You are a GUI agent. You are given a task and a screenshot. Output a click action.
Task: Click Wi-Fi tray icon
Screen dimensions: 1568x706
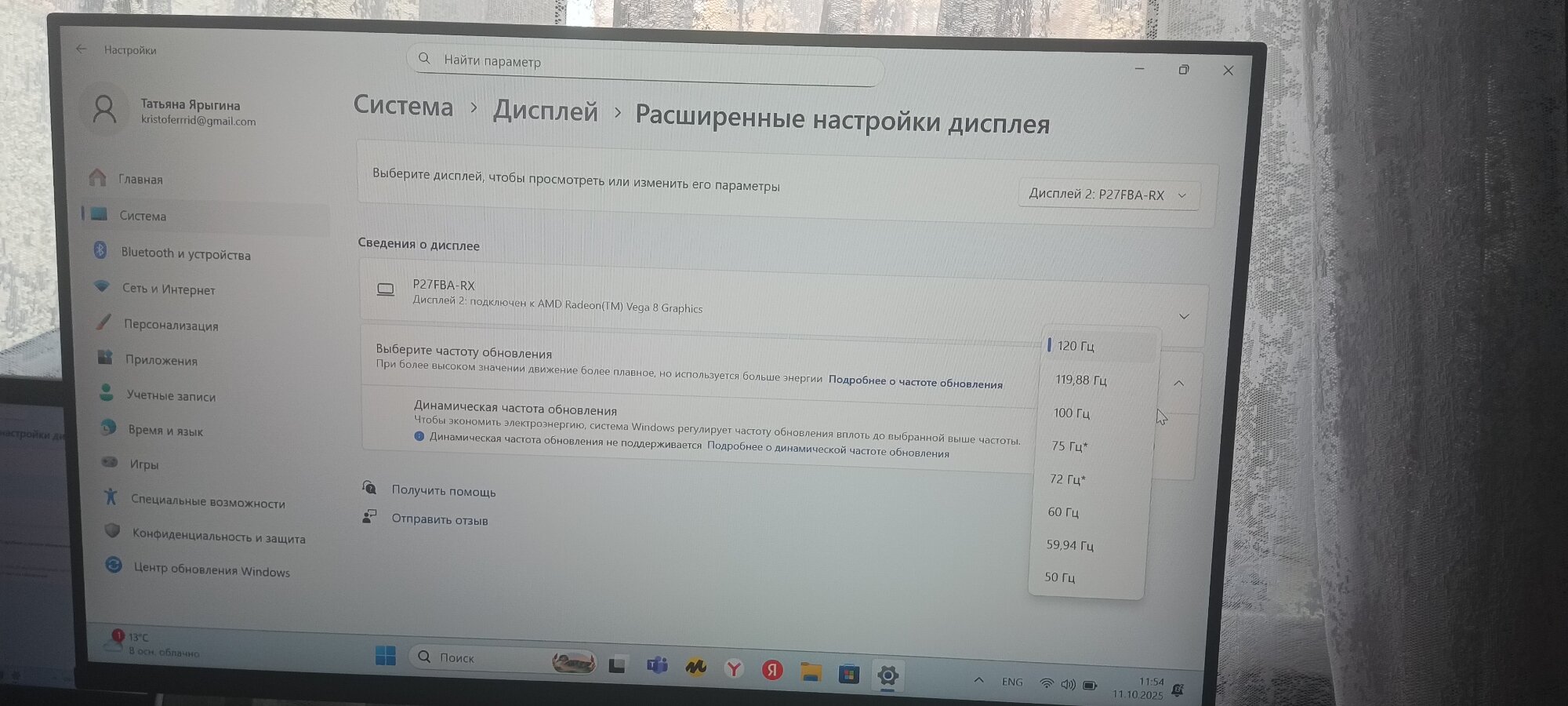coord(1047,683)
